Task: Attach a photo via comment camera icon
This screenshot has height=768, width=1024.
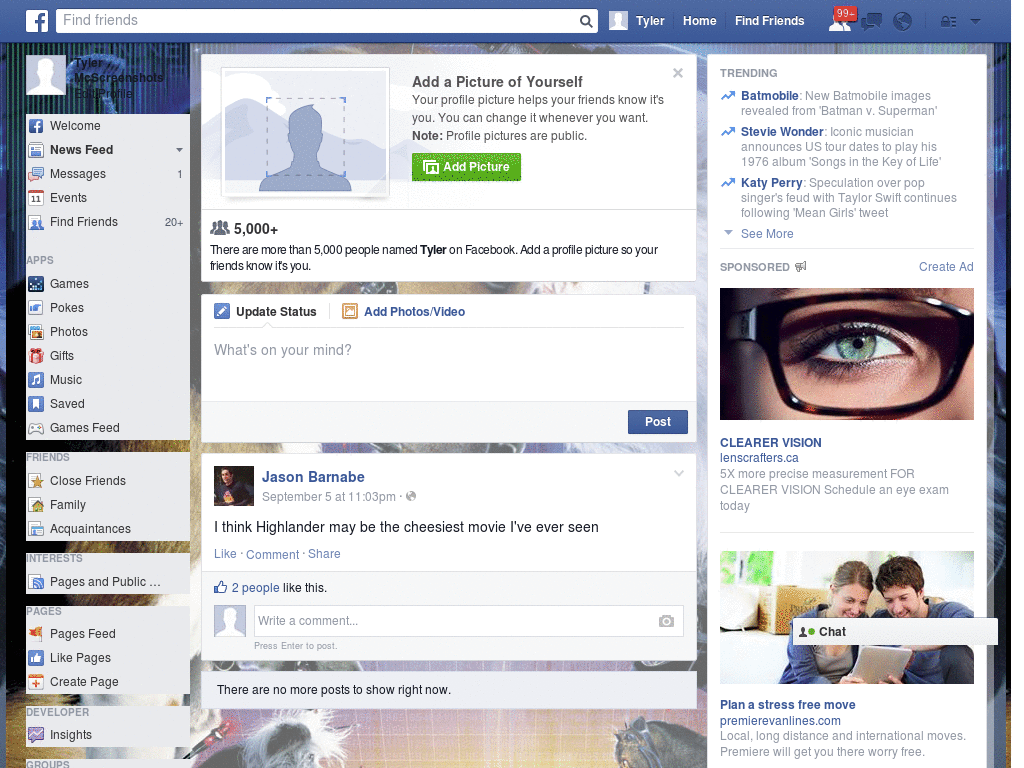Action: click(x=666, y=621)
